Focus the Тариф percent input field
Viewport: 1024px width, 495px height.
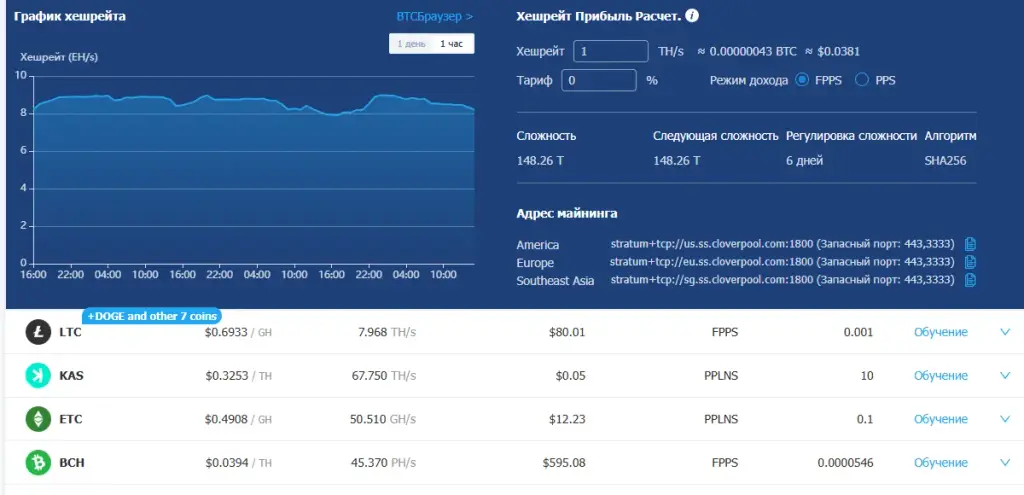coord(599,80)
